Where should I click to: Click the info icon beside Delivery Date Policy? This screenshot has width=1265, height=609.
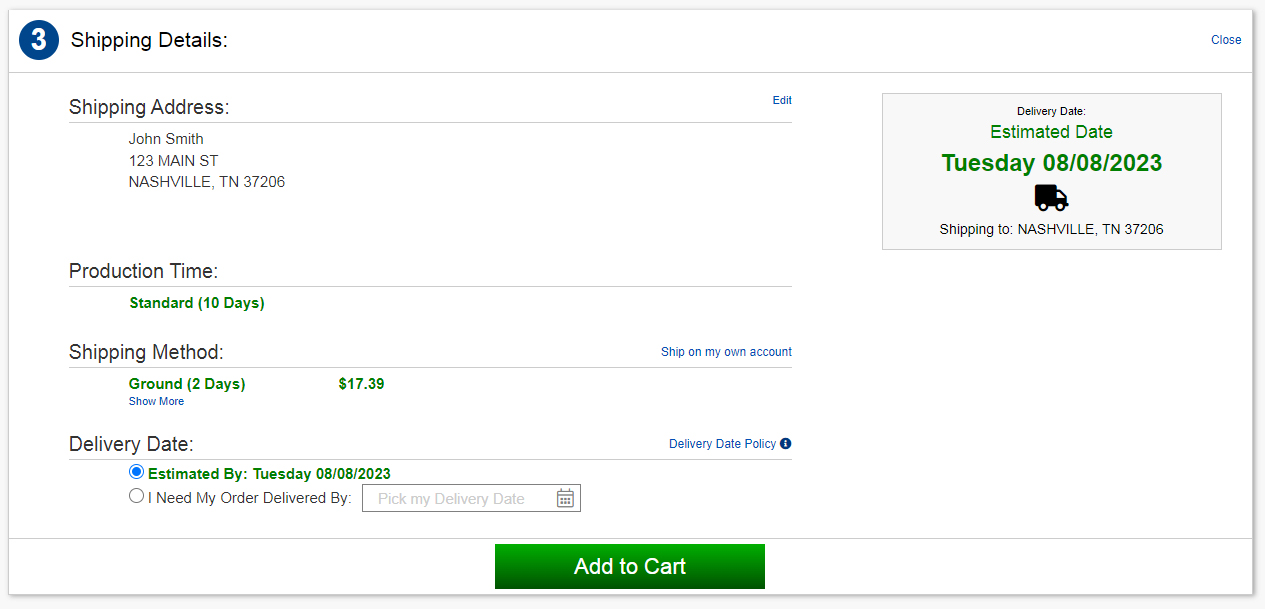785,443
